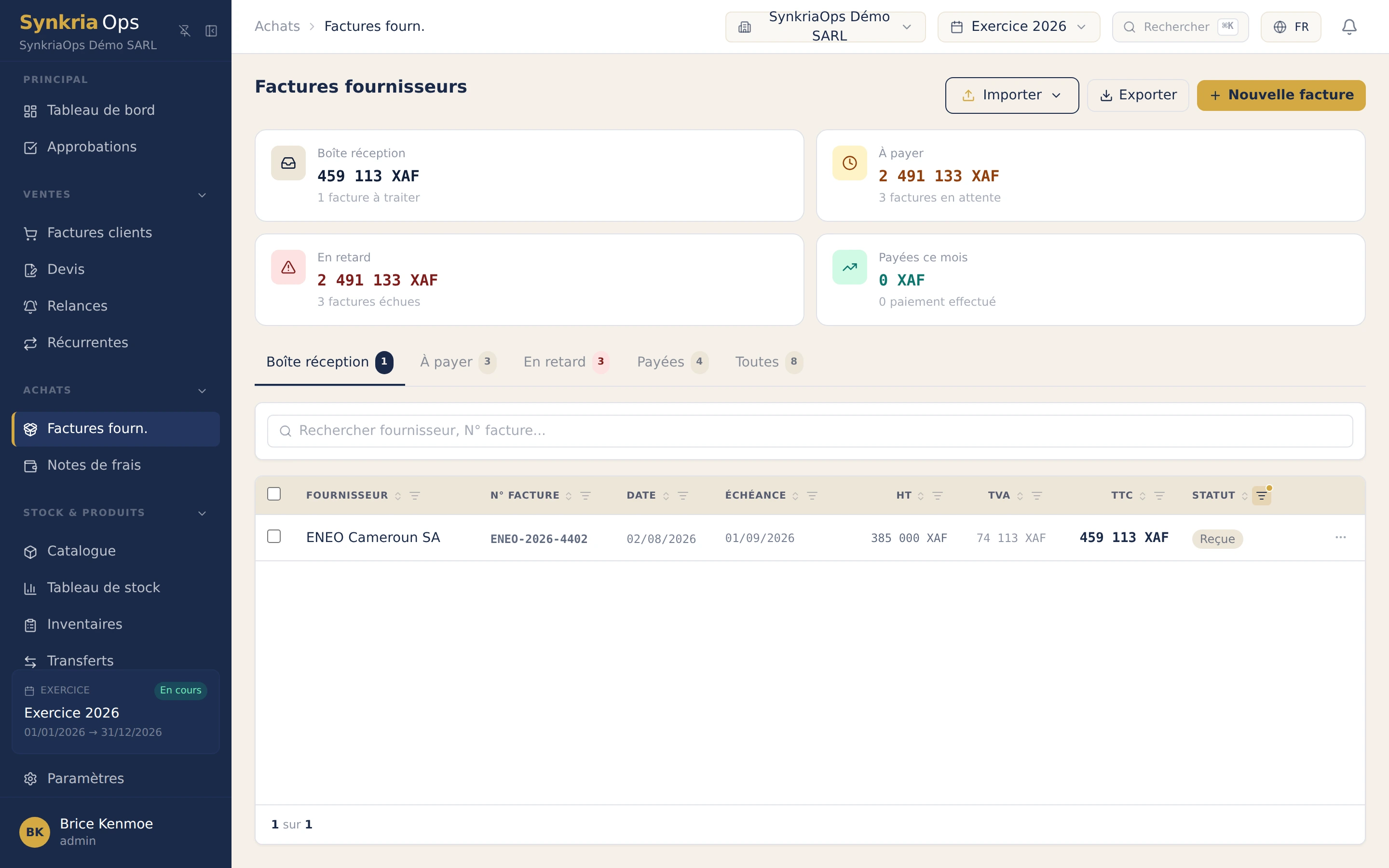Viewport: 1389px width, 868px height.
Task: Open Tableau de bord in sidebar
Action: 115,110
